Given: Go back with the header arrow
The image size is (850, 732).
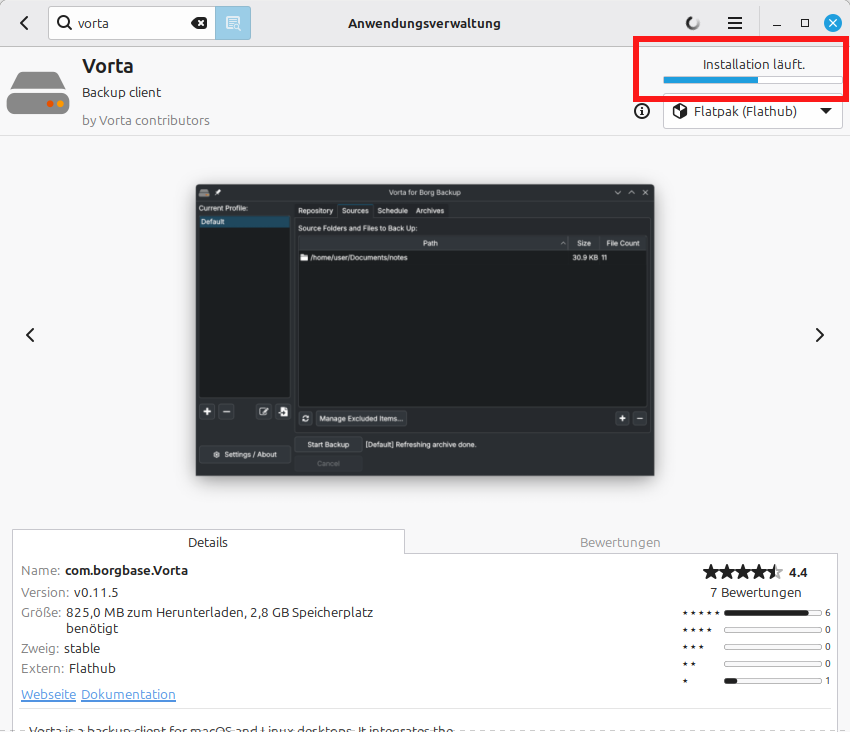Looking at the screenshot, I should pos(24,23).
